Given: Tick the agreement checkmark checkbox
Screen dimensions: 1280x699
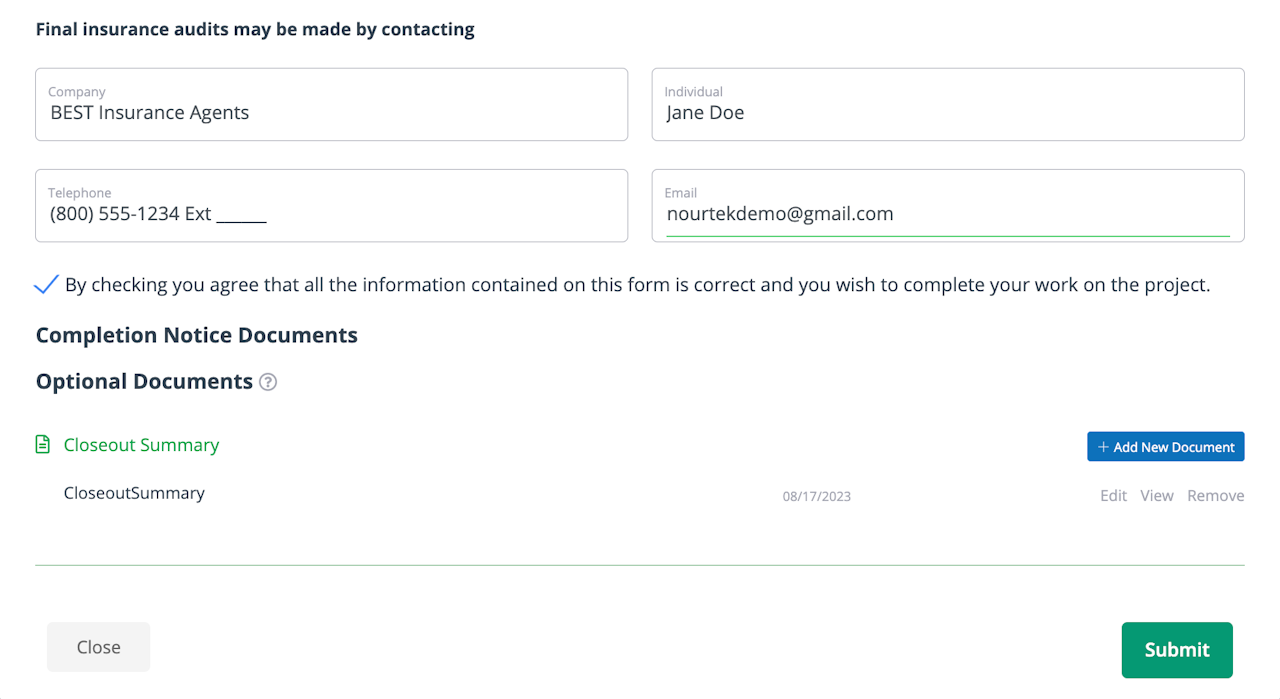Looking at the screenshot, I should coord(46,285).
